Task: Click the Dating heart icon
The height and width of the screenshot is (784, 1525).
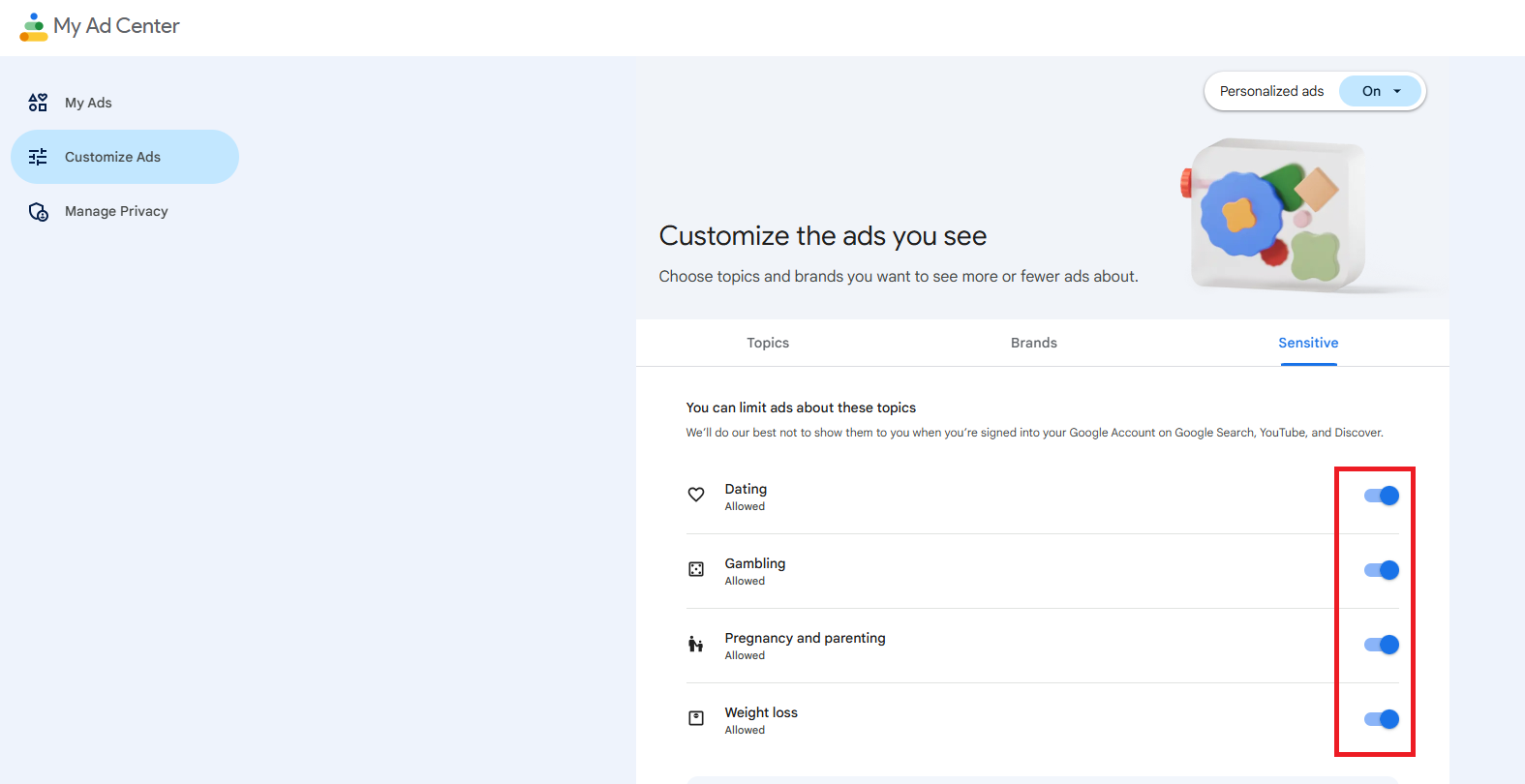Action: (696, 495)
